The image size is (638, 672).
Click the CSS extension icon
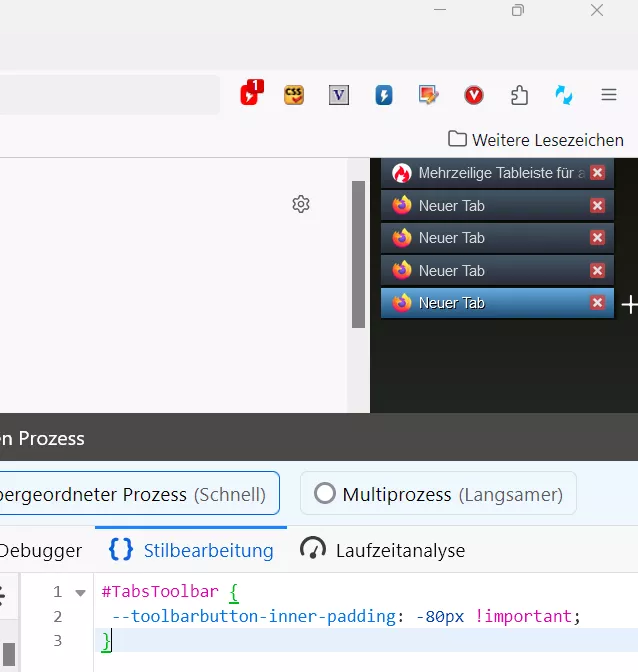click(x=294, y=95)
